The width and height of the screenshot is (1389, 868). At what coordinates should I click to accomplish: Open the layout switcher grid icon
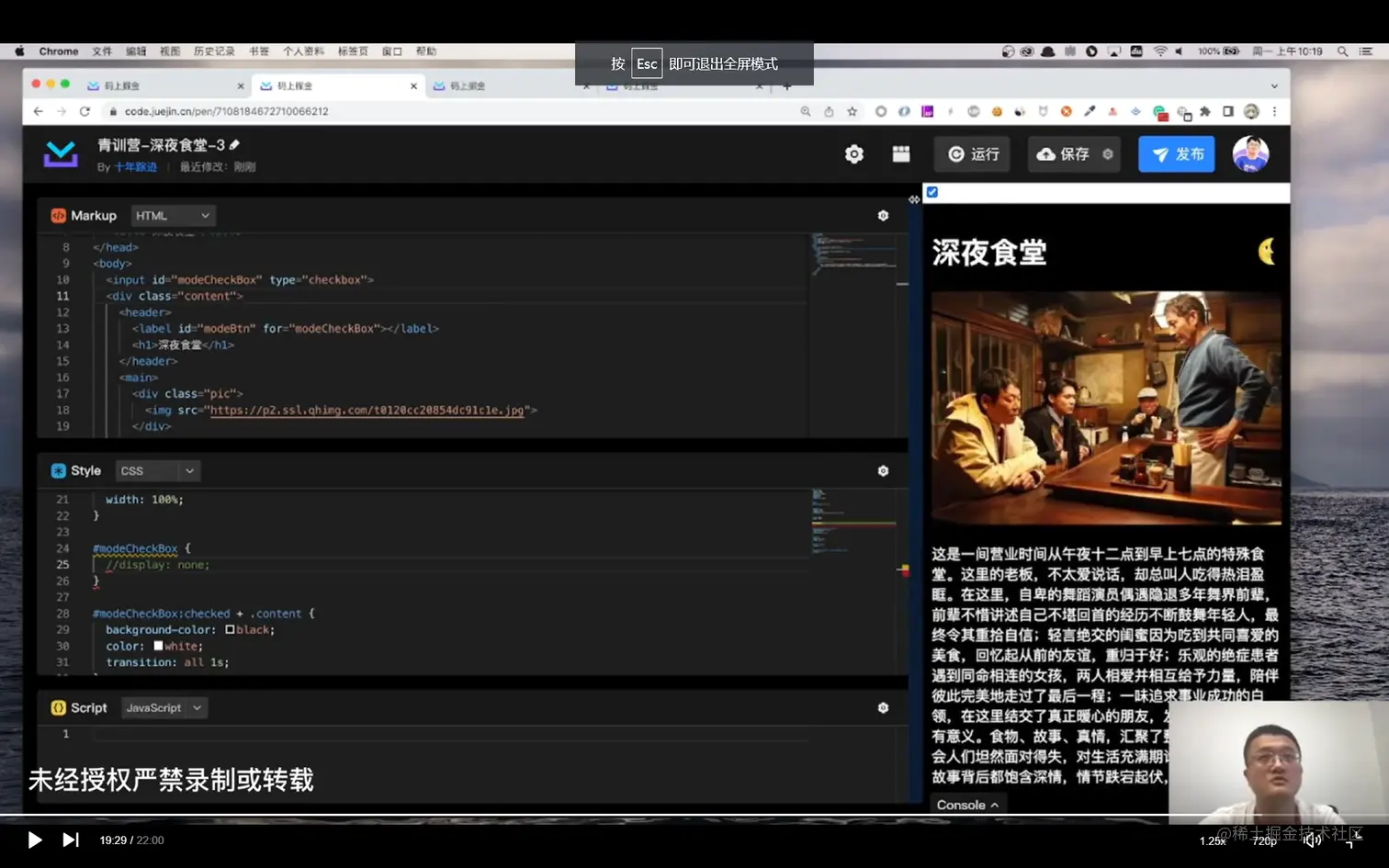[x=901, y=154]
